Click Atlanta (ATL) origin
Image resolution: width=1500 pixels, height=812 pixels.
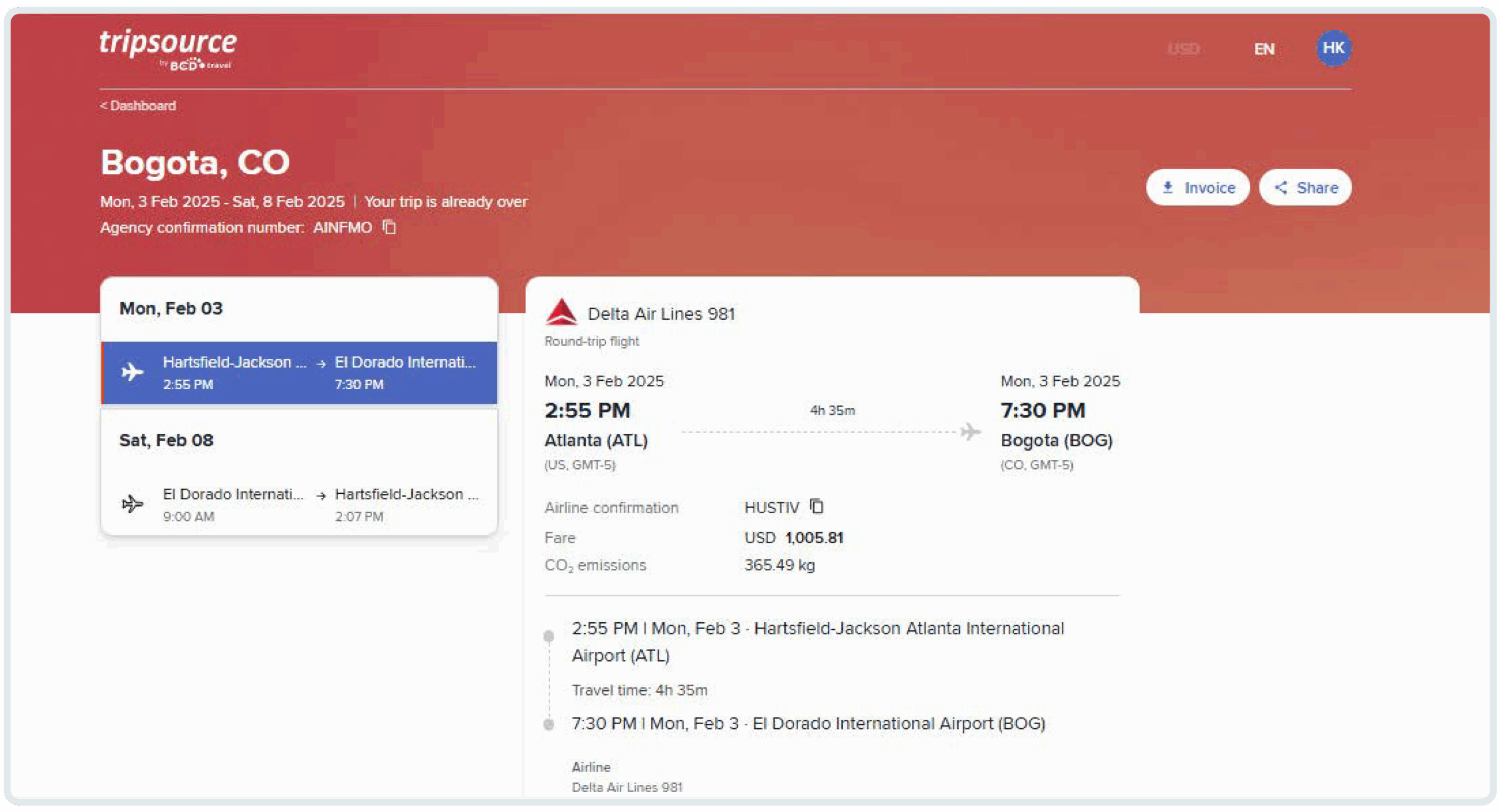[596, 440]
